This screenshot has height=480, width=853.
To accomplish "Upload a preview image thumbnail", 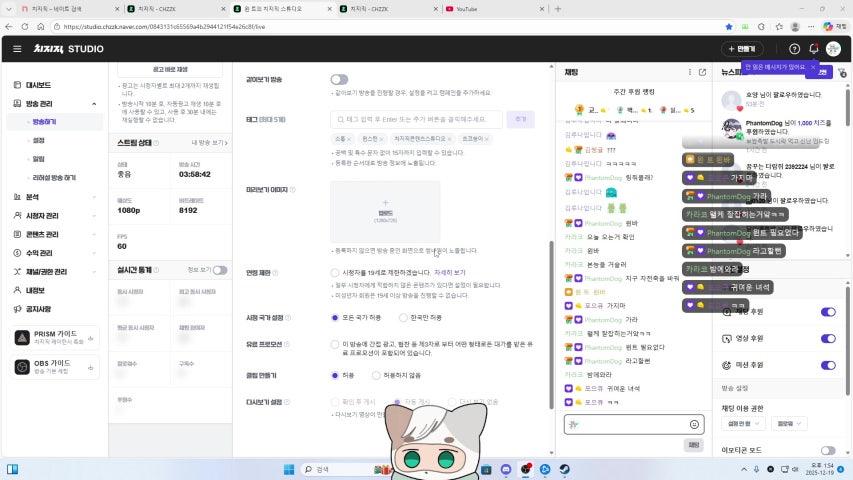I will 385,212.
